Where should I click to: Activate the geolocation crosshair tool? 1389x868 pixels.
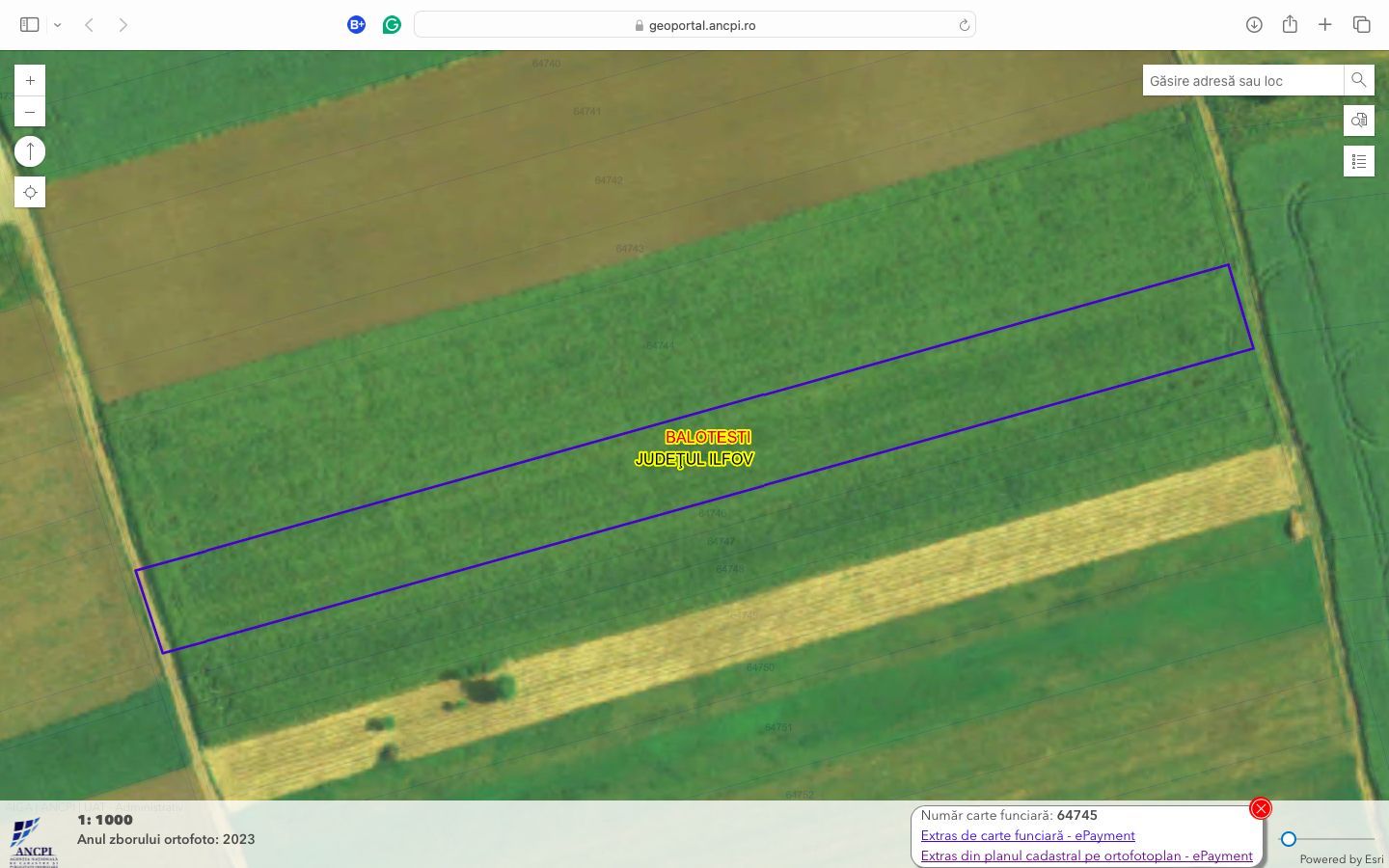point(30,192)
